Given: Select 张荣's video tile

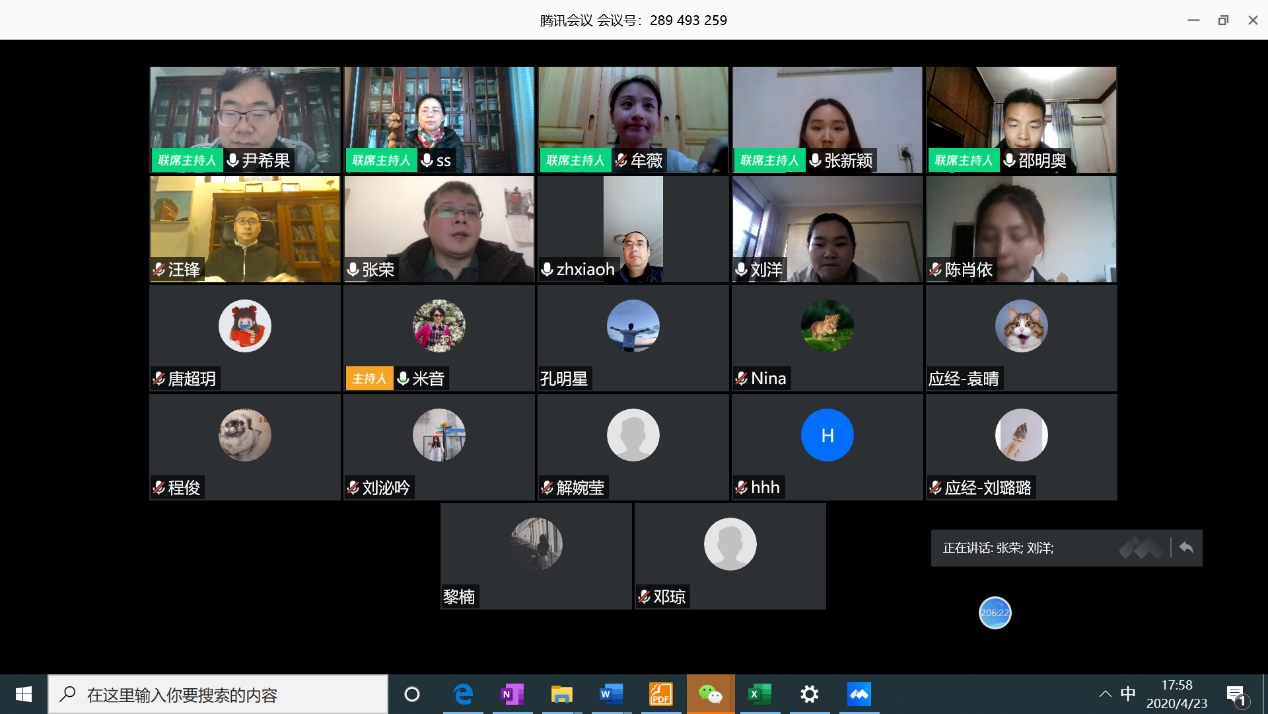Looking at the screenshot, I should (x=439, y=229).
